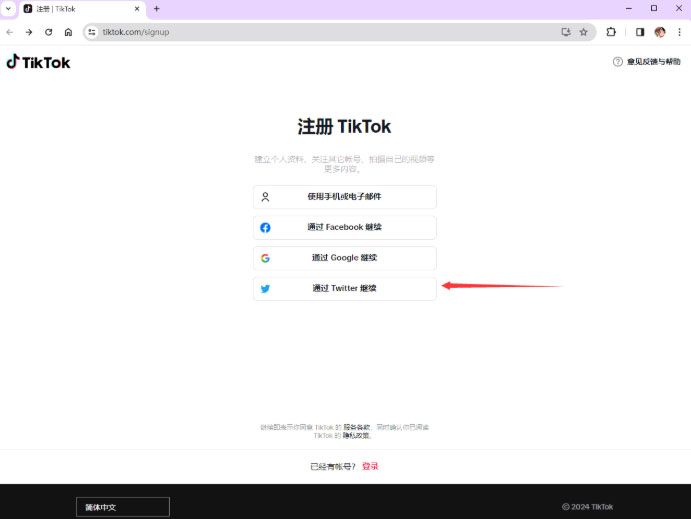The width and height of the screenshot is (691, 519).
Task: Reload the TikTok signup page
Action: point(48,32)
